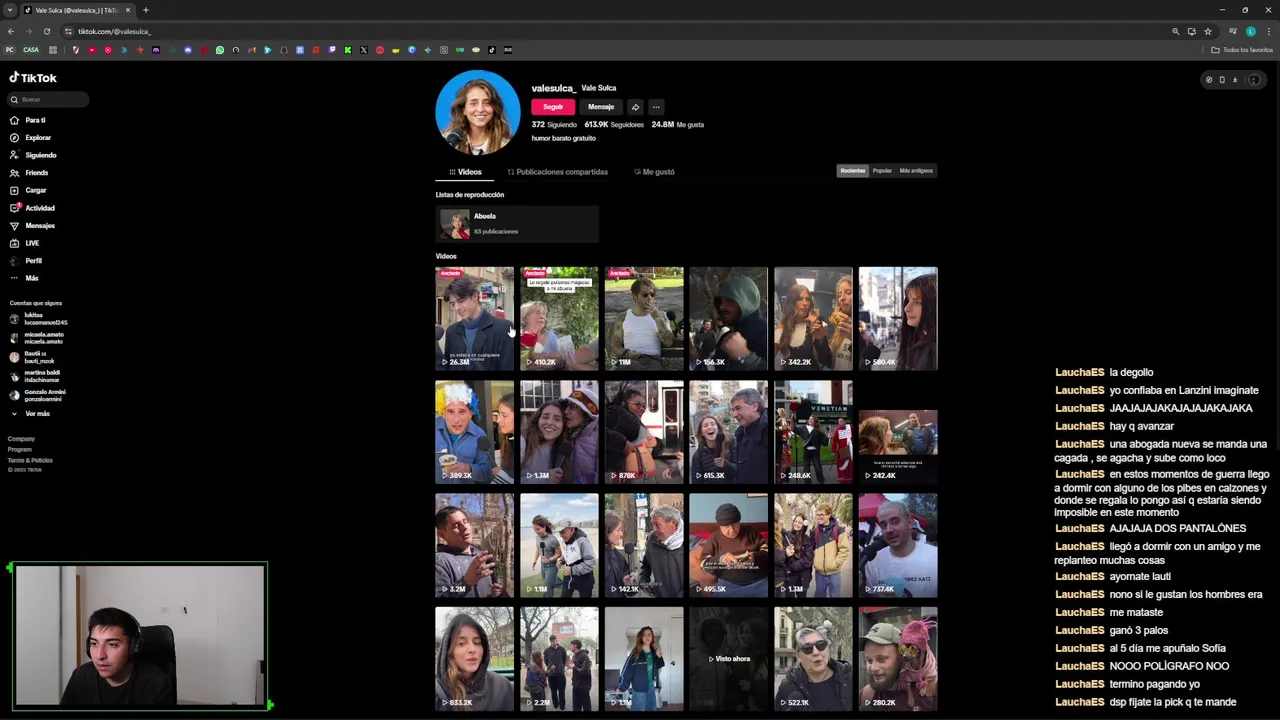
Task: Open Explorar in the sidebar
Action: point(31,138)
